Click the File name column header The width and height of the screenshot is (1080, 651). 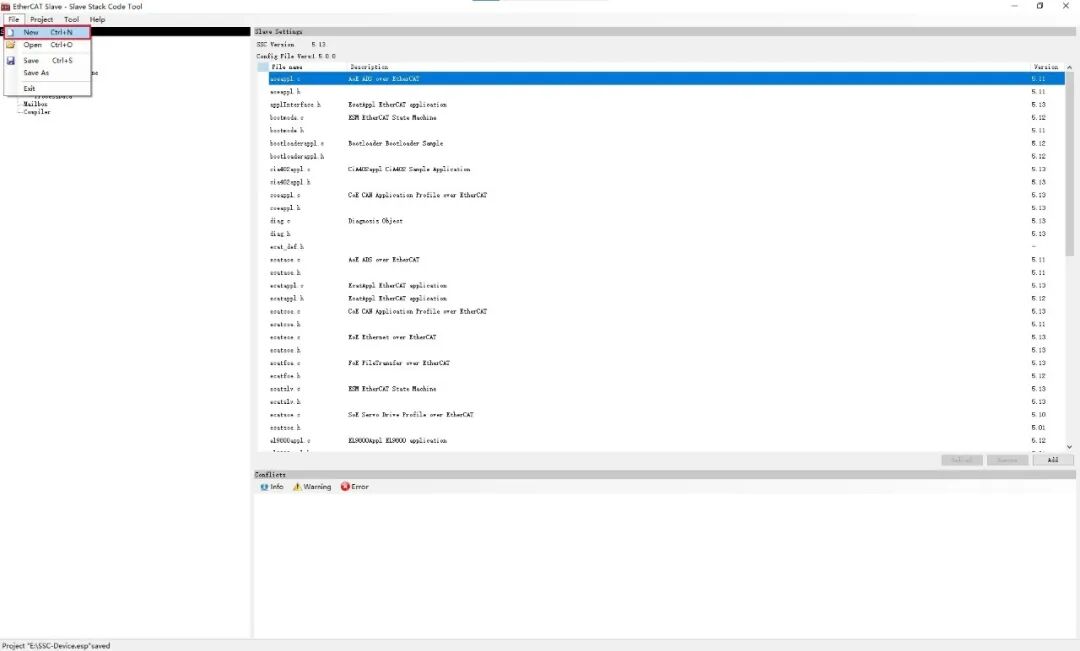(x=307, y=67)
